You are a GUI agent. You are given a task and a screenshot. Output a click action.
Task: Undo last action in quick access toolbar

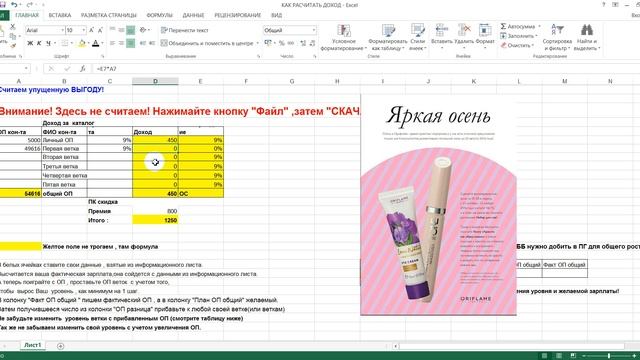pos(14,5)
